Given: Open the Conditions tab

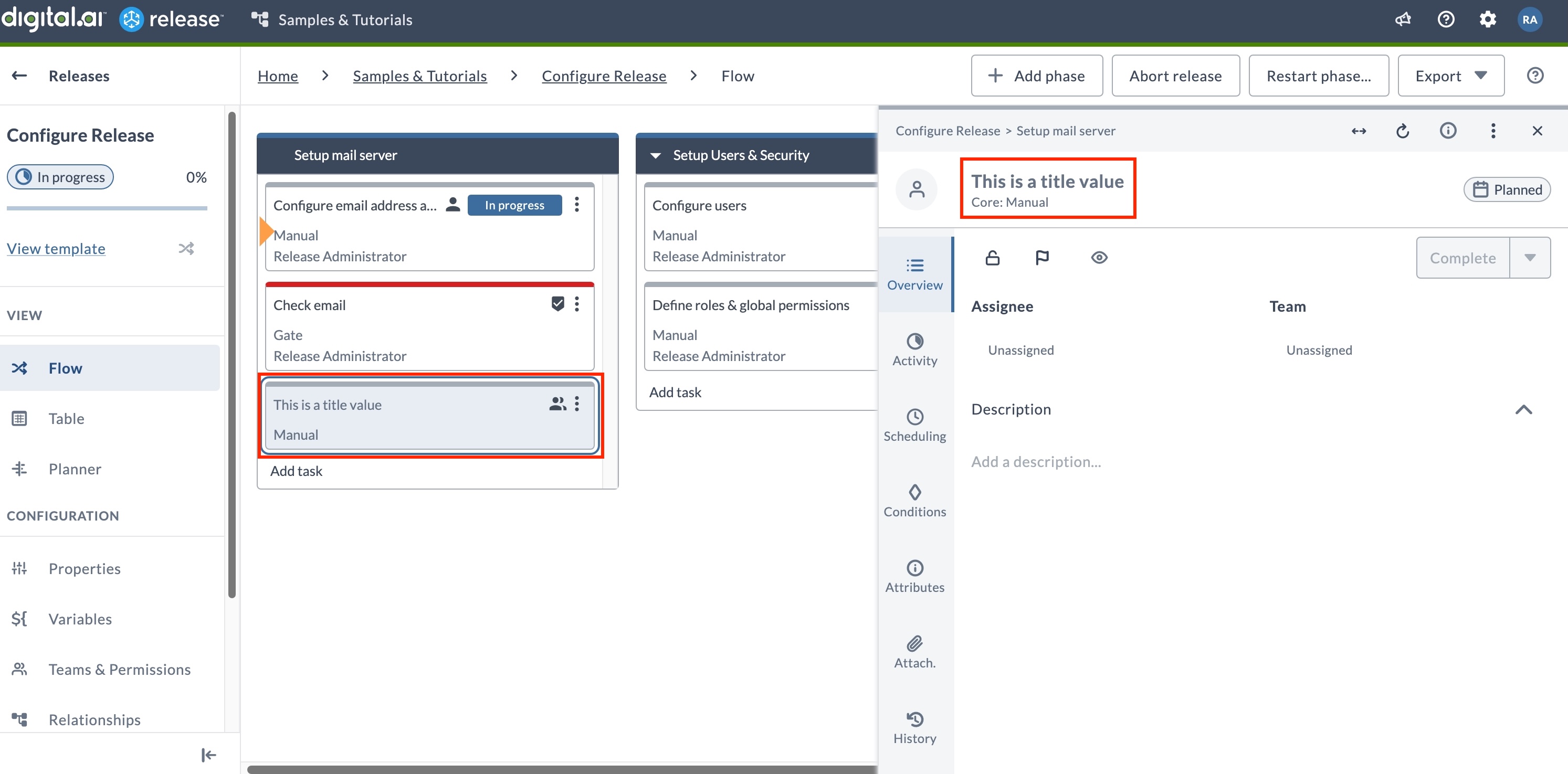Looking at the screenshot, I should pos(915,501).
